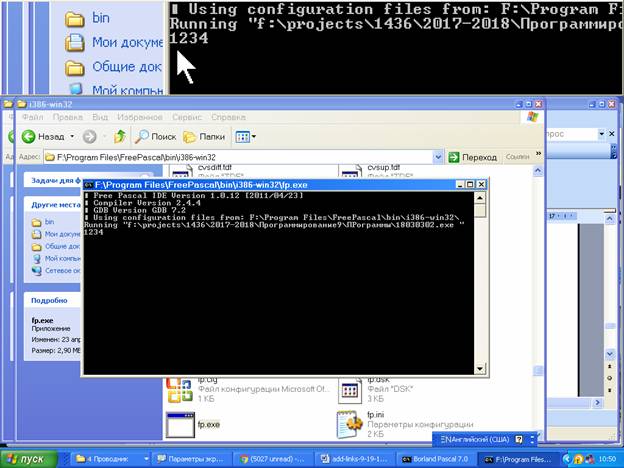This screenshot has width=624, height=468.
Task: Open the Вид menu
Action: point(100,117)
